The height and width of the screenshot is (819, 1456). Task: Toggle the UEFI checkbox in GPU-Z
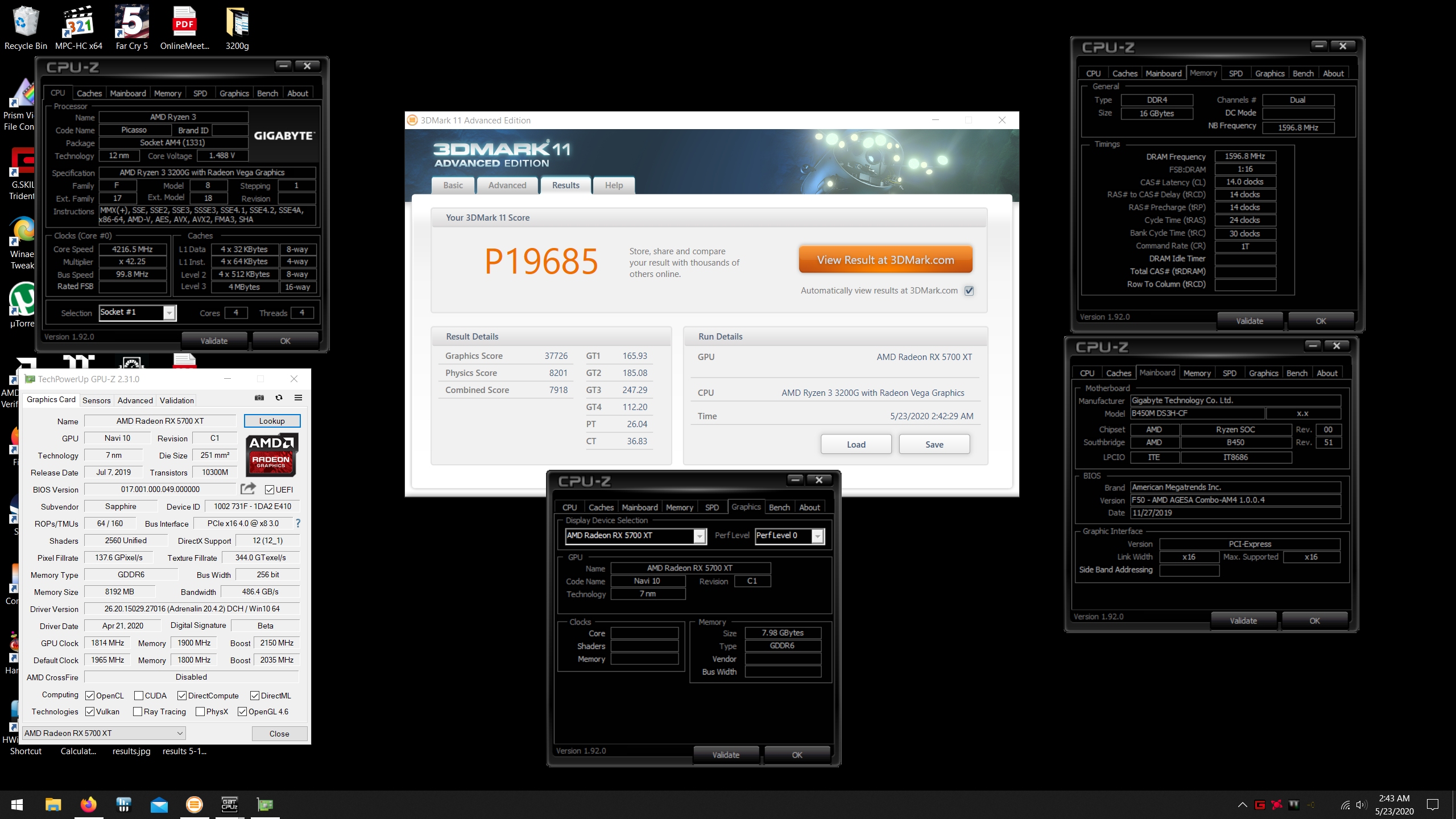point(270,490)
